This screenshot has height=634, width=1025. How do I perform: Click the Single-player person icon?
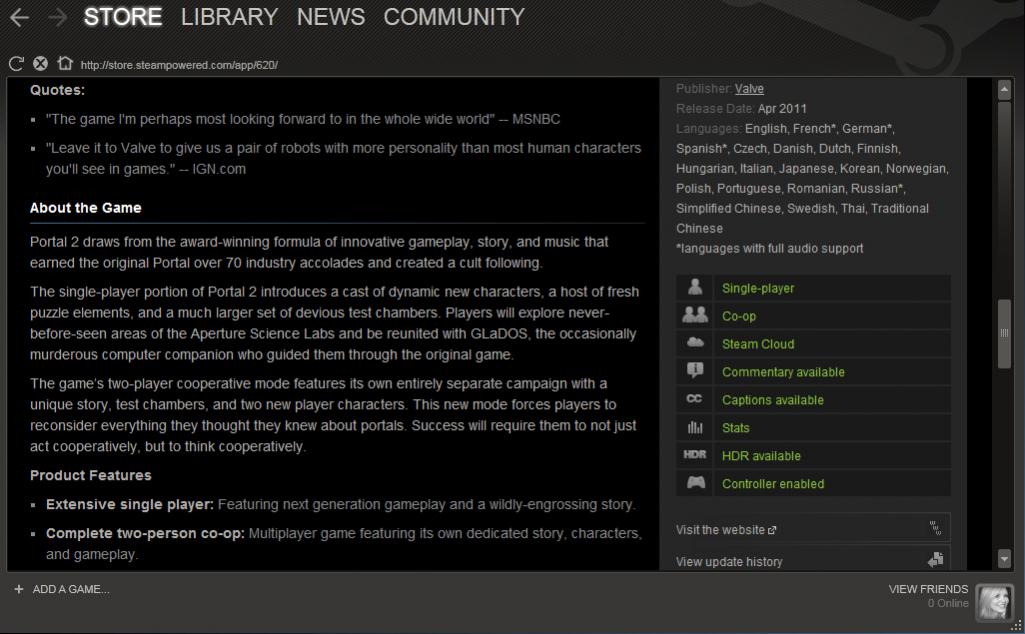(695, 288)
